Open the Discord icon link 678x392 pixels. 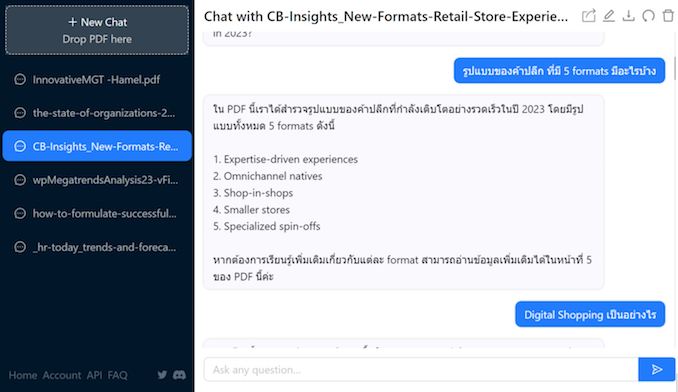pyautogui.click(x=179, y=375)
